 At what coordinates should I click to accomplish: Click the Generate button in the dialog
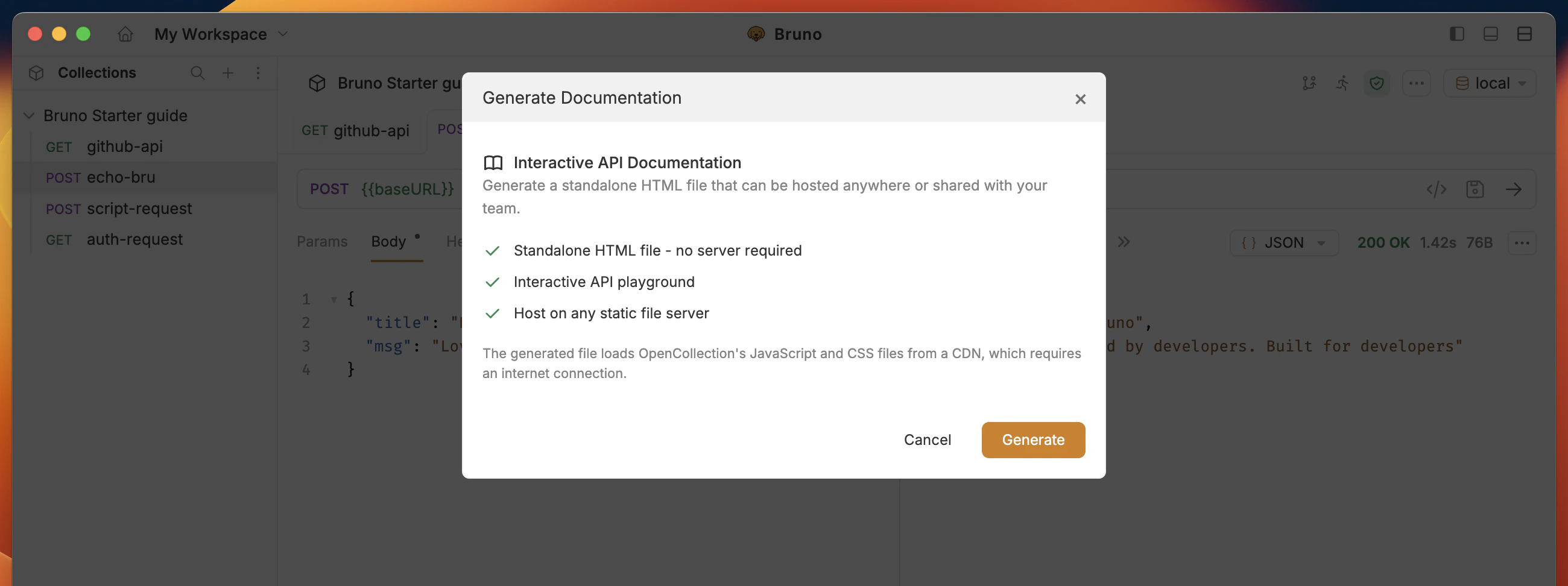point(1032,439)
